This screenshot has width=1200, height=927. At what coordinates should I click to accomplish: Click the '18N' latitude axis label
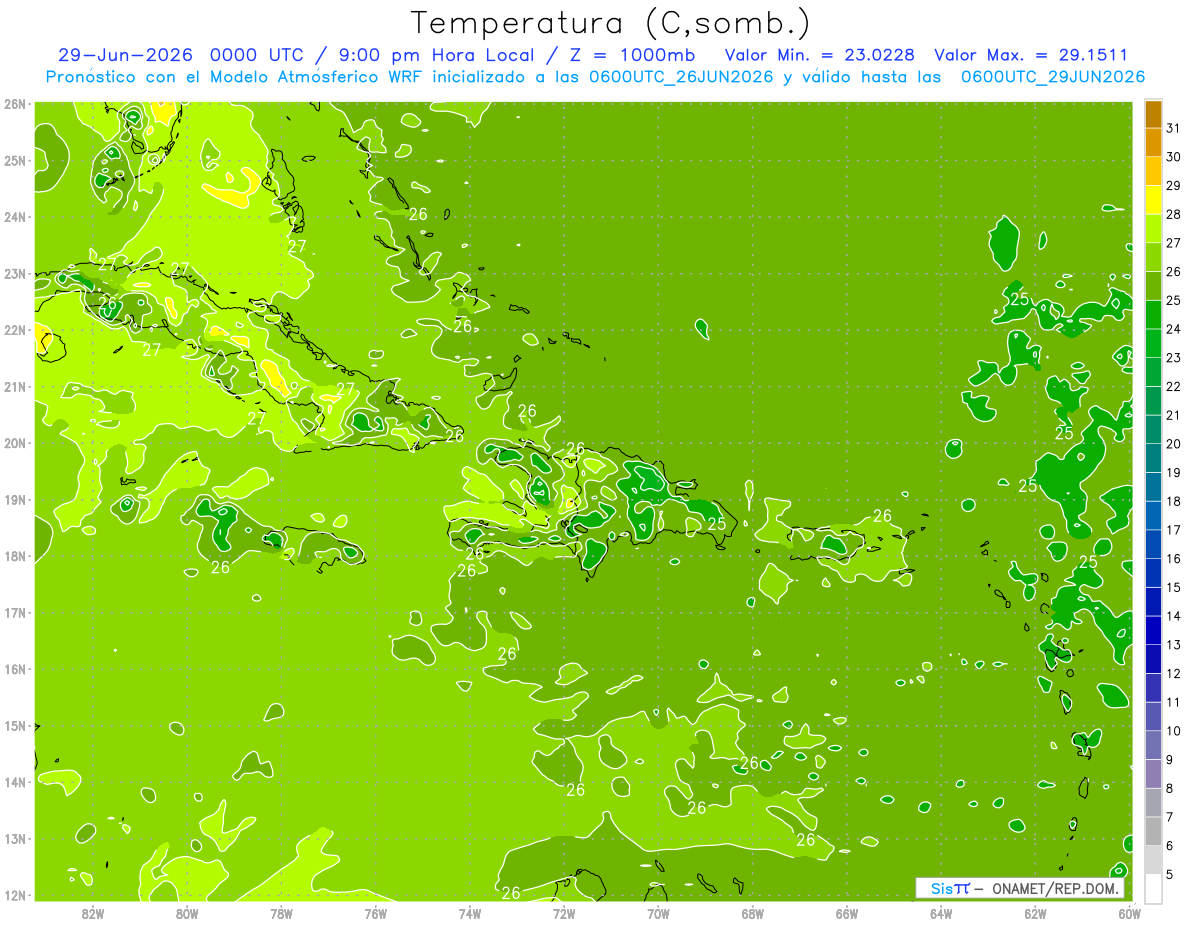tap(14, 556)
